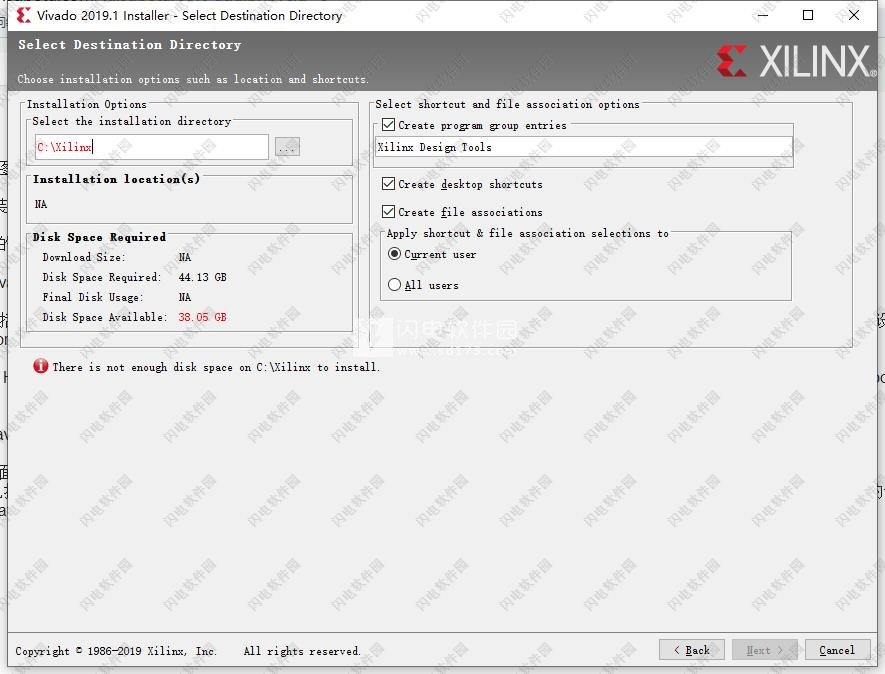Maximize the installer window
Viewport: 885px width, 674px height.
(x=808, y=15)
